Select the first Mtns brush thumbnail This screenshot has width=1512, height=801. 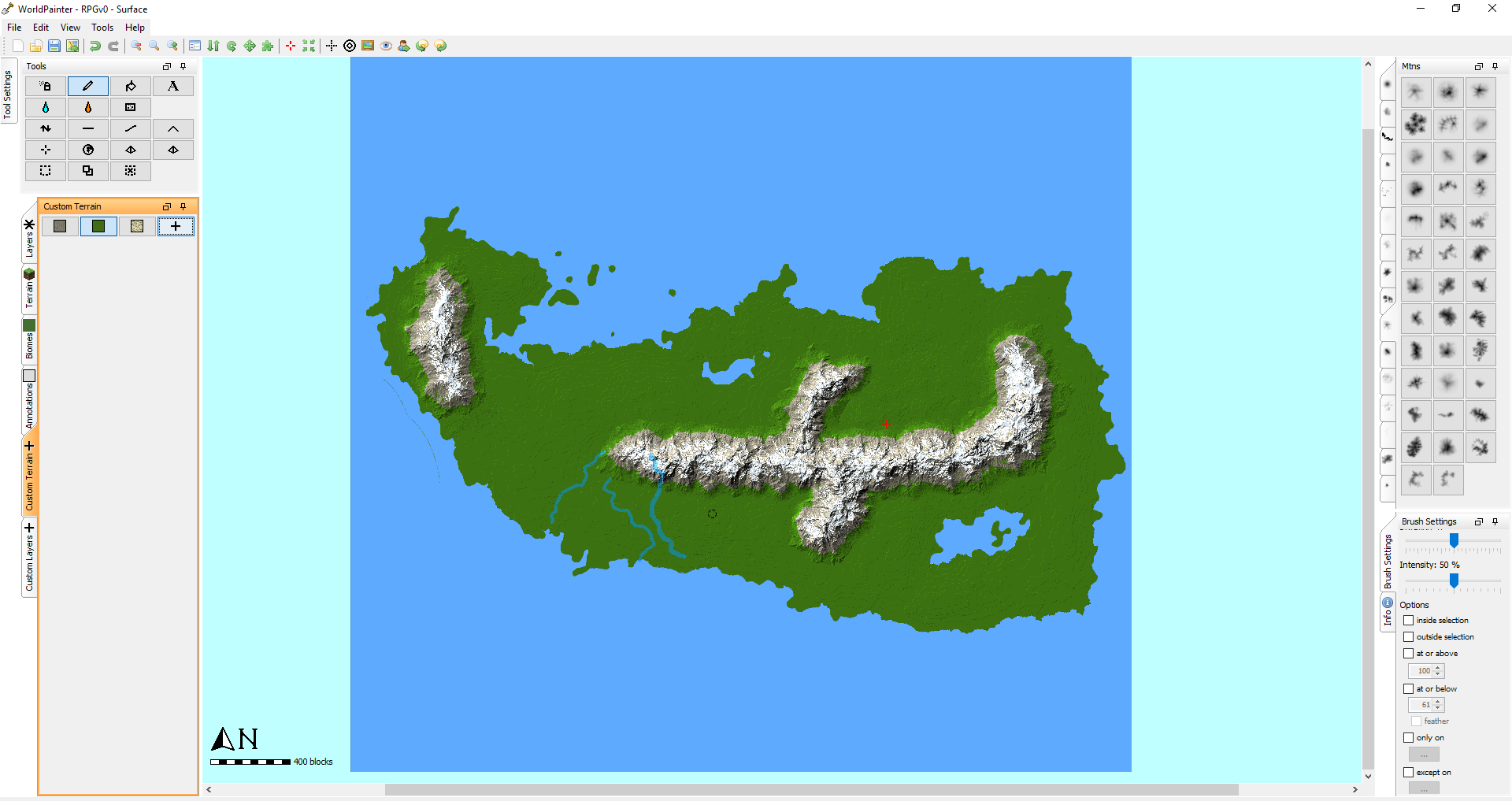click(1416, 93)
